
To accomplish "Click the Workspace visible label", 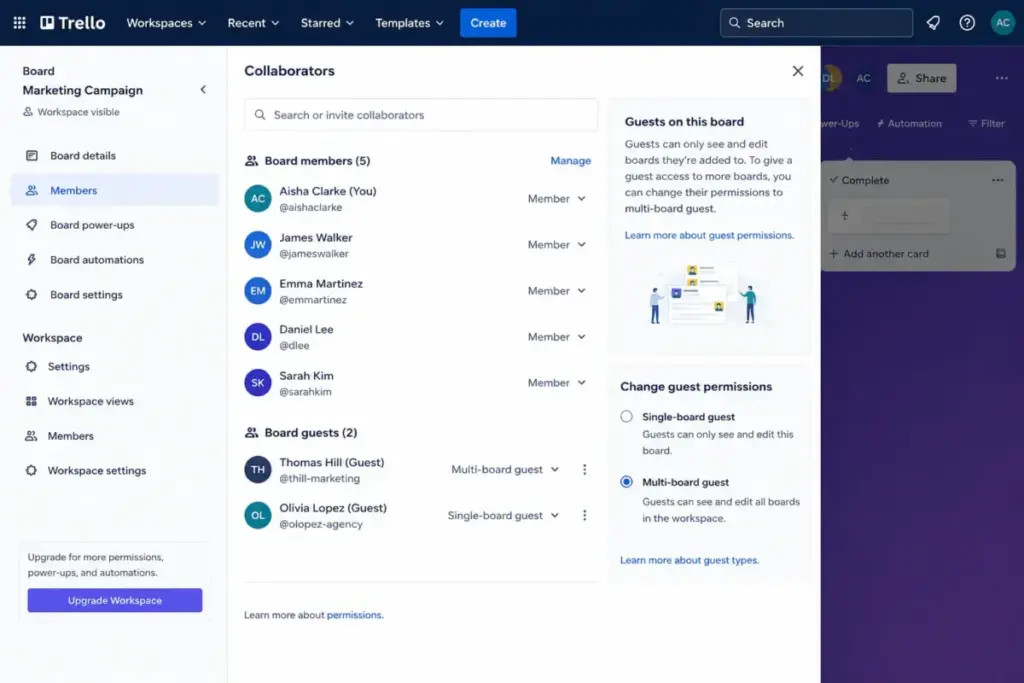I will [71, 112].
